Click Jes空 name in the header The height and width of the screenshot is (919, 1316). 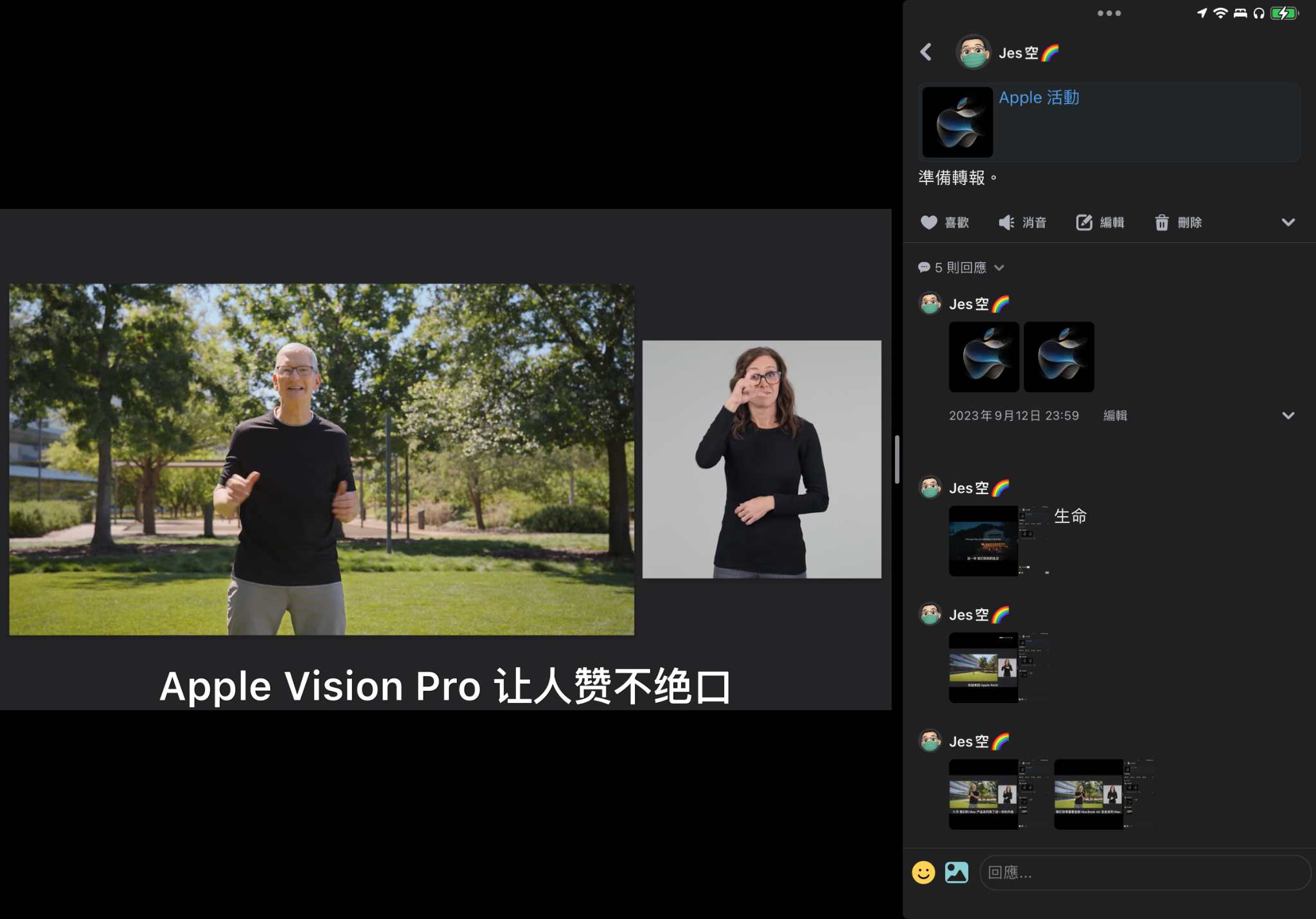click(x=1029, y=53)
